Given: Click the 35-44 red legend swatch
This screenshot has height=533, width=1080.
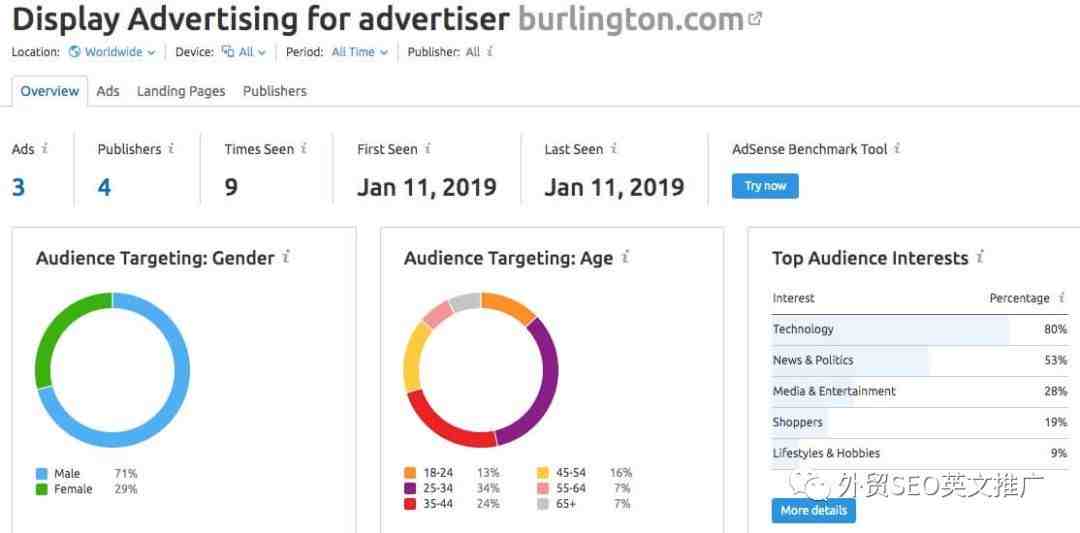Looking at the screenshot, I should (x=410, y=504).
